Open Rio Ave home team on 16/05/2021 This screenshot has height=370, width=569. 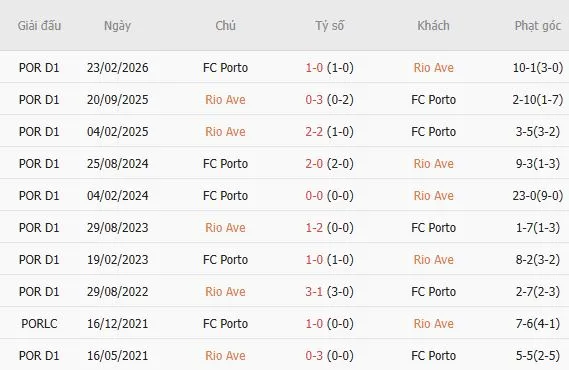(225, 355)
